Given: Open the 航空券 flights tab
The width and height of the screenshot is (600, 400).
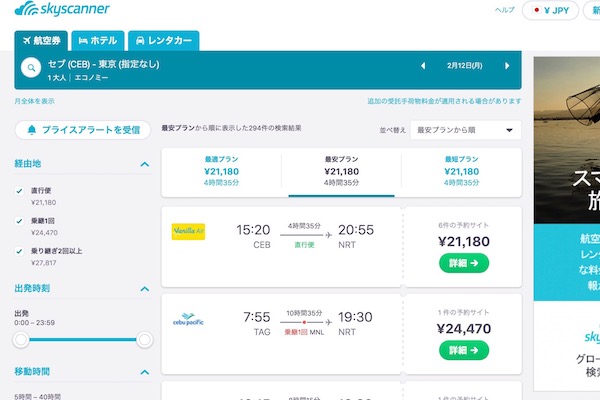Looking at the screenshot, I should click(41, 41).
